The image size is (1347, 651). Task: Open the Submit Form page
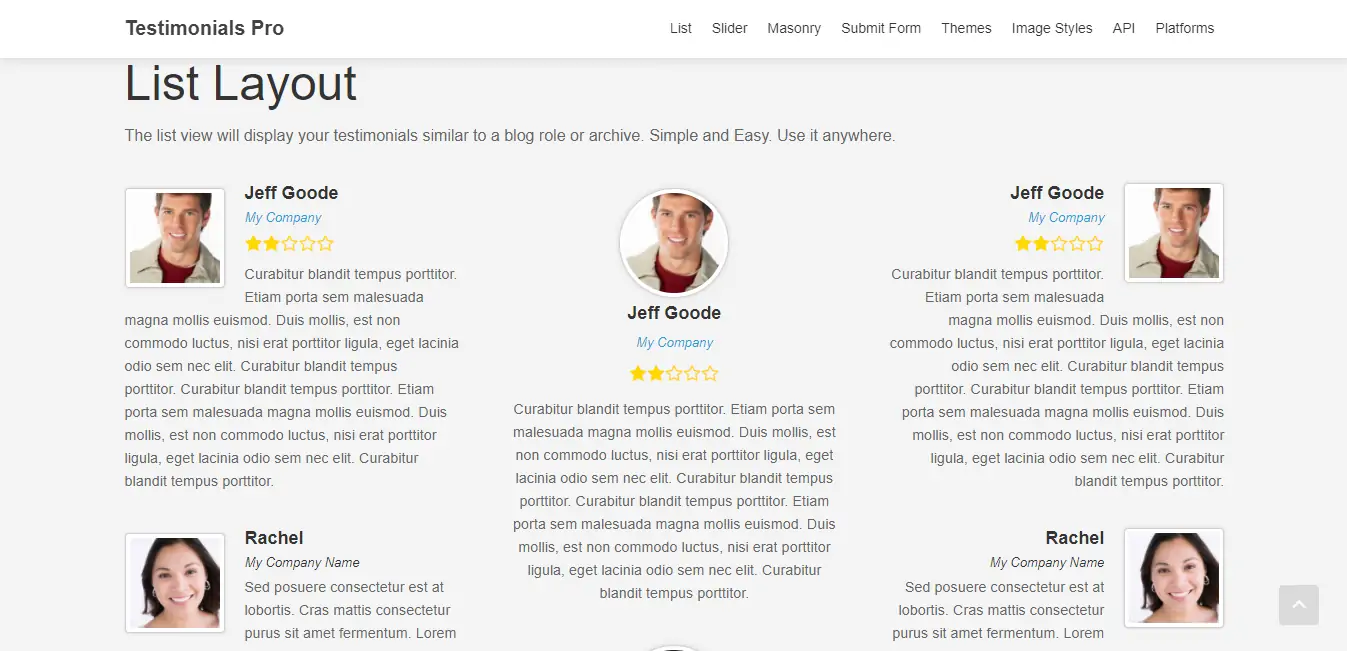coord(881,28)
